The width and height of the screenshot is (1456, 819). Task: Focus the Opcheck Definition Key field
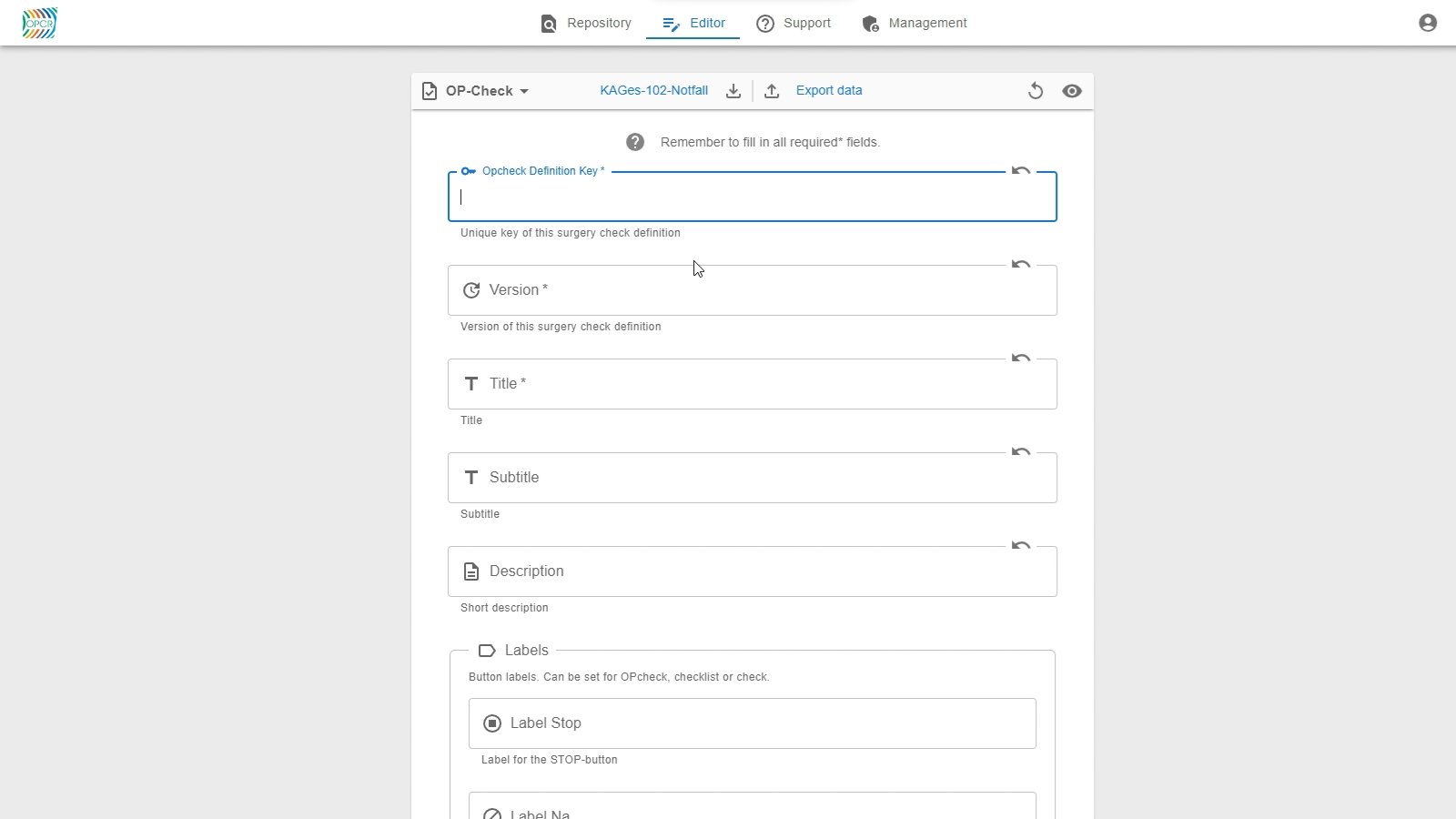(753, 197)
